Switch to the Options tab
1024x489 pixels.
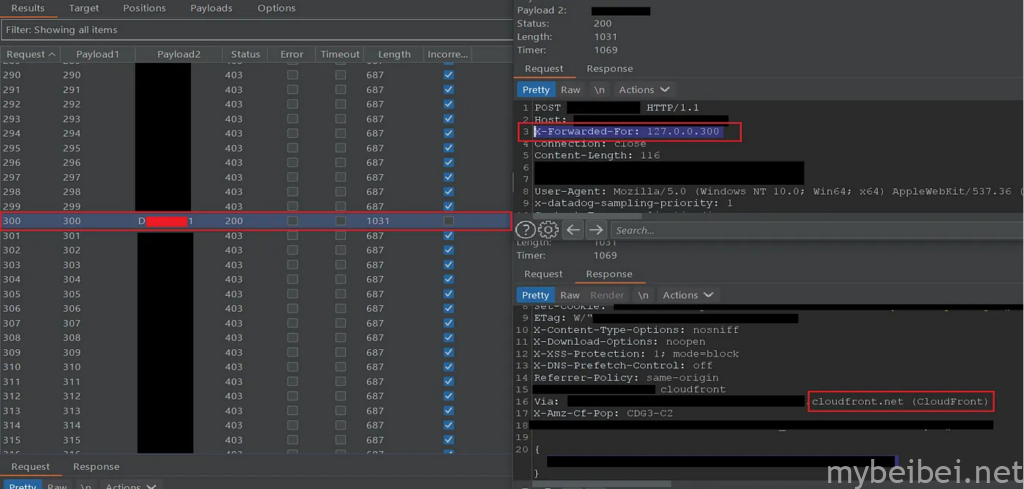(x=276, y=8)
